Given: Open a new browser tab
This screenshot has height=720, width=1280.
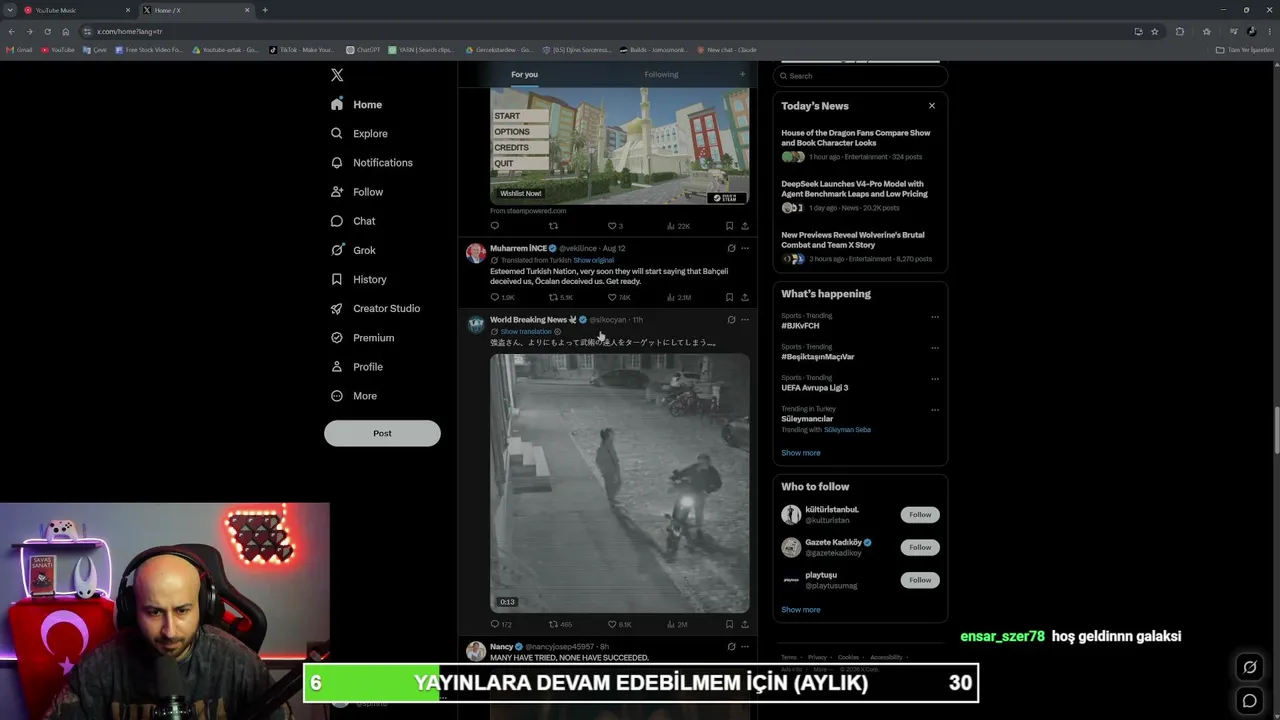Looking at the screenshot, I should pyautogui.click(x=265, y=10).
